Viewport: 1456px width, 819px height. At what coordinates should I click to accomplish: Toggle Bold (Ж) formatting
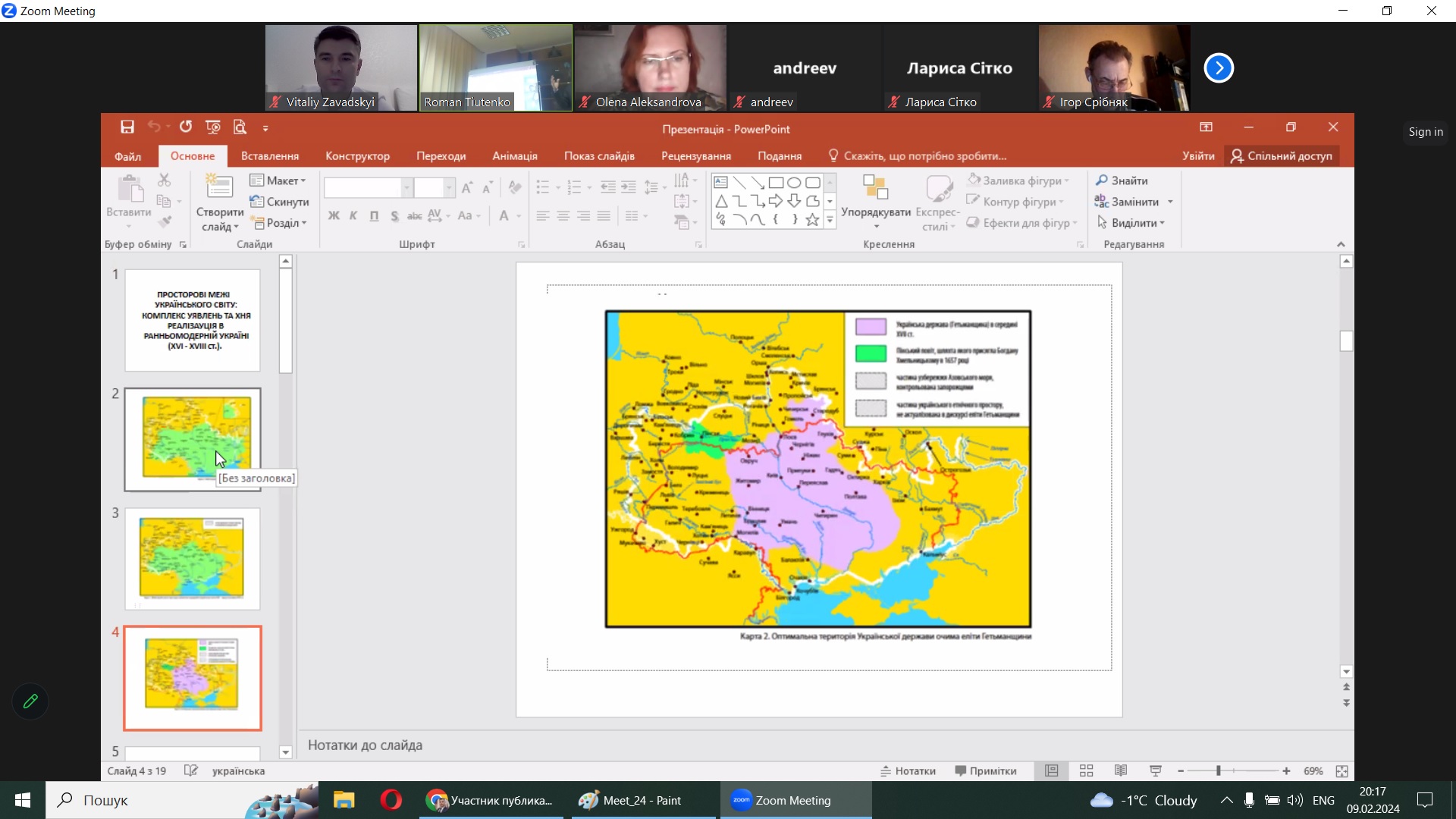[334, 216]
